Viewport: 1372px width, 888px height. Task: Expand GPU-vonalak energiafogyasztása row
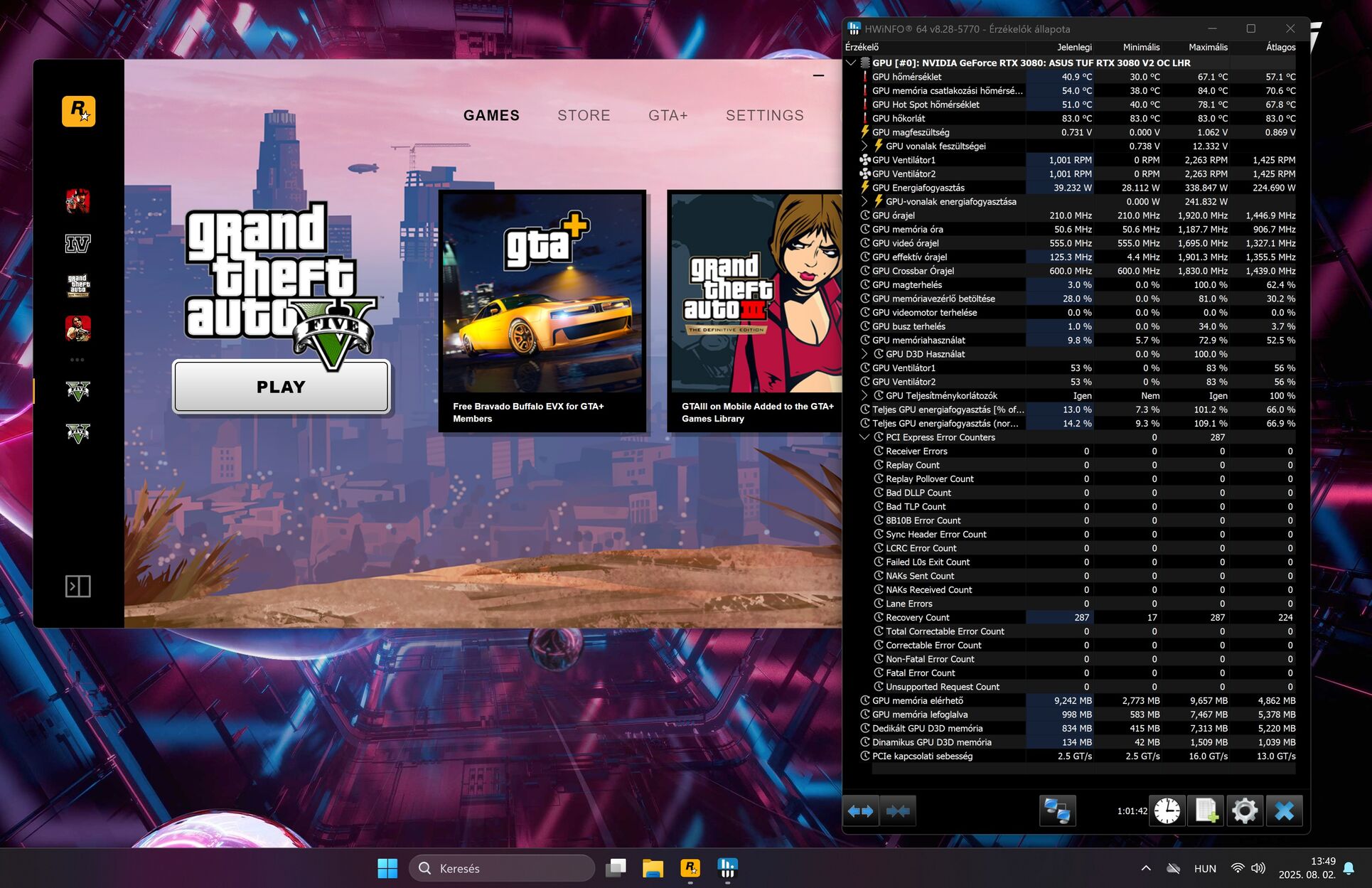pyautogui.click(x=864, y=201)
